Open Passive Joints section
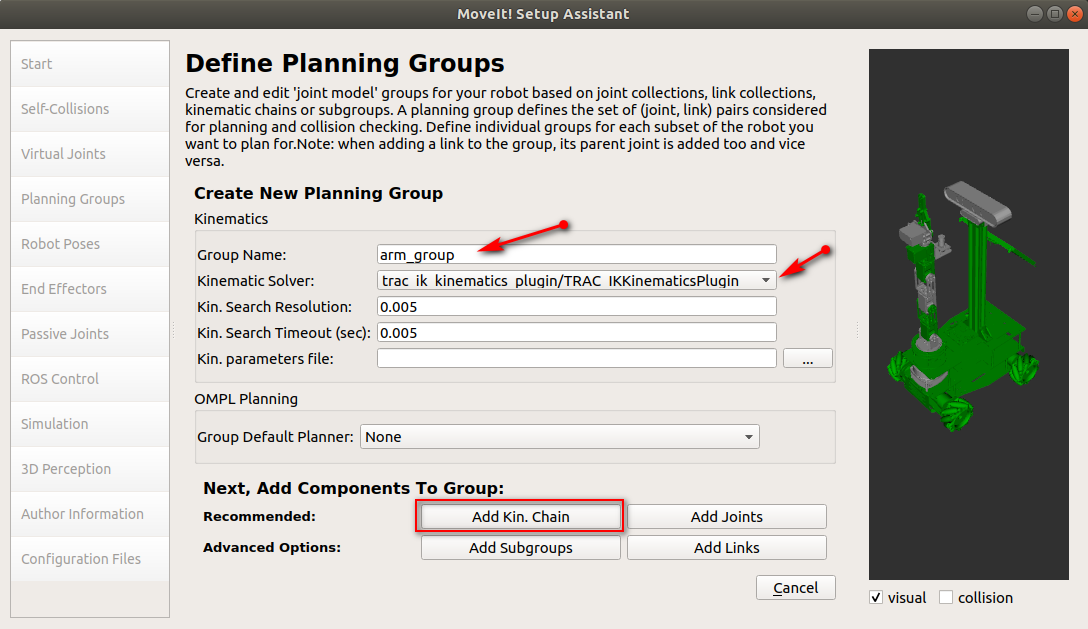 [90, 334]
